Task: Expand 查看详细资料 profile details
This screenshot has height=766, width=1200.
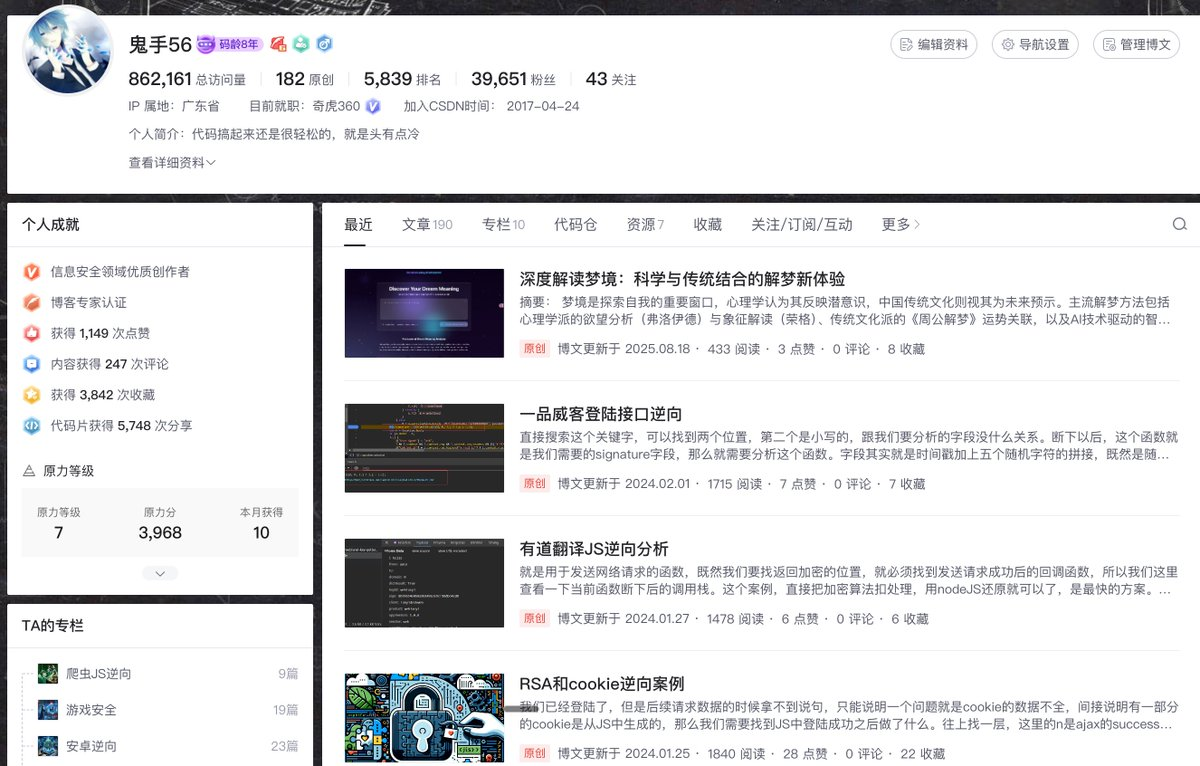Action: click(x=172, y=162)
